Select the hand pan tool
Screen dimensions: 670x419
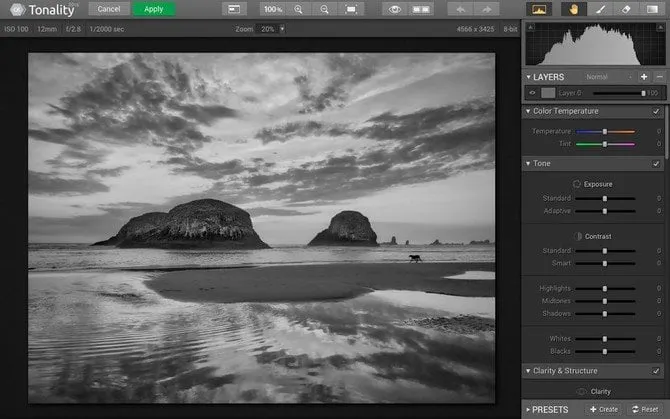(x=574, y=9)
